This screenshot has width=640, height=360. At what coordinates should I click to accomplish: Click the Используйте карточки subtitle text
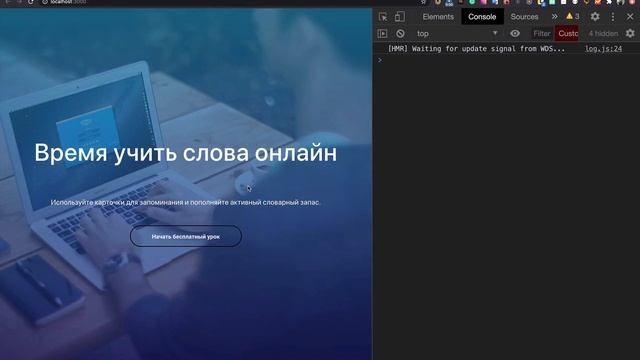[x=185, y=202]
